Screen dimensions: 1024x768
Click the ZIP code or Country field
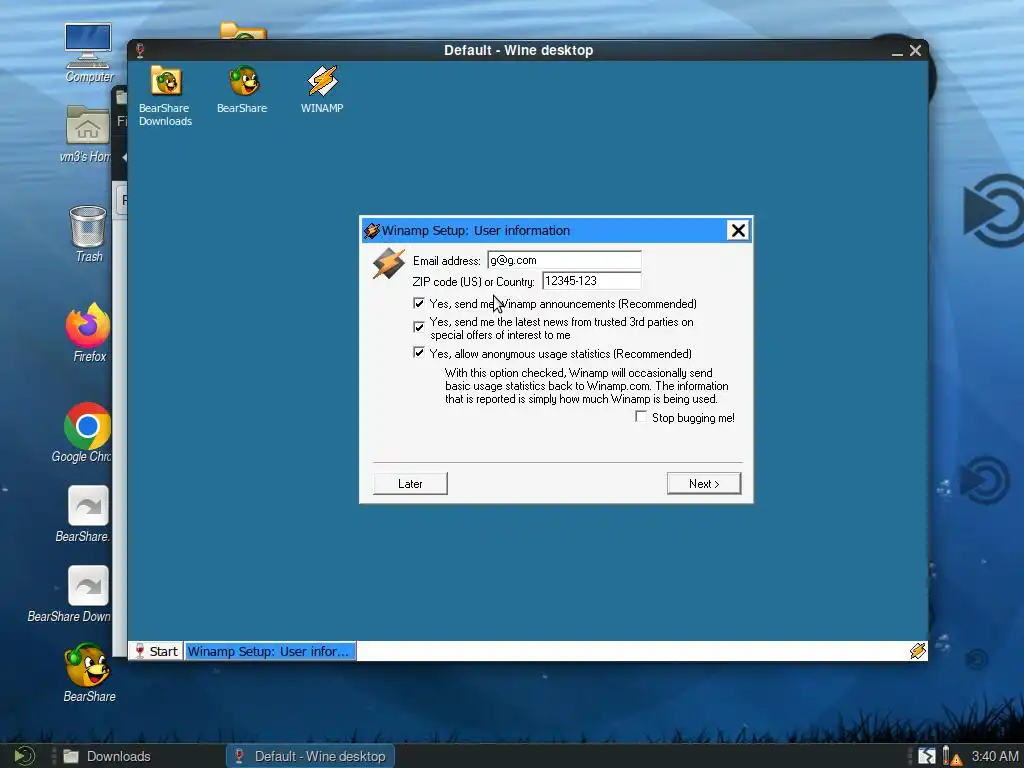coord(592,281)
